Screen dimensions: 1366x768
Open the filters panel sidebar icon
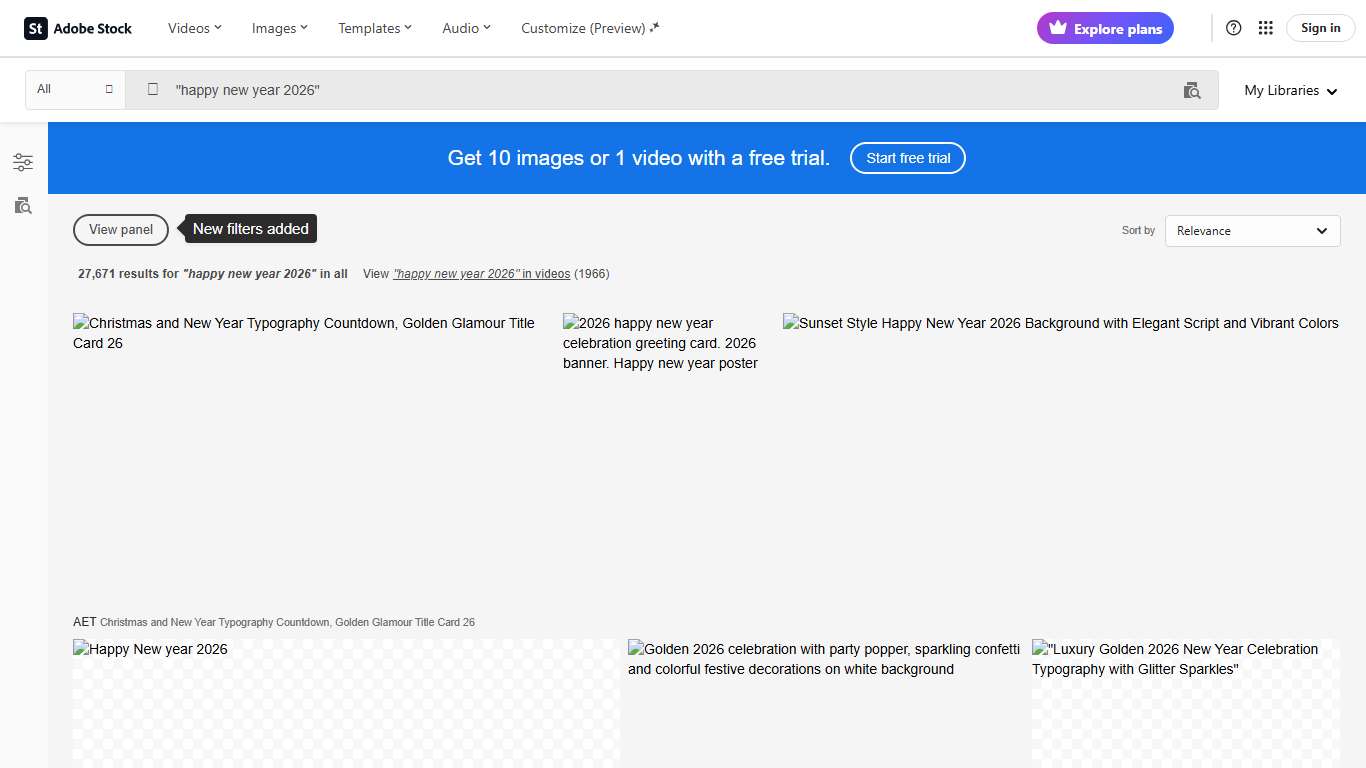pos(23,162)
